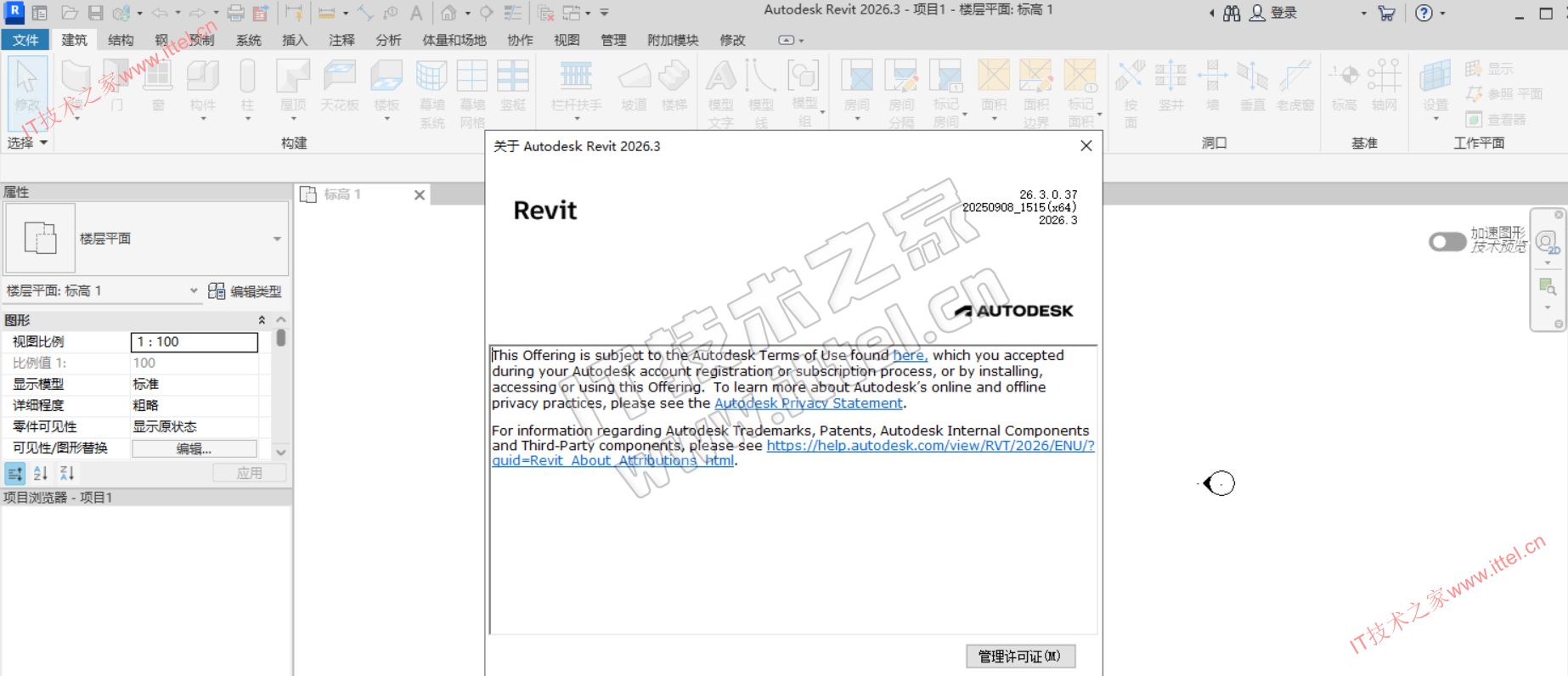Toggle property categorized sort button in Properties panel
This screenshot has height=676, width=1568.
click(15, 474)
